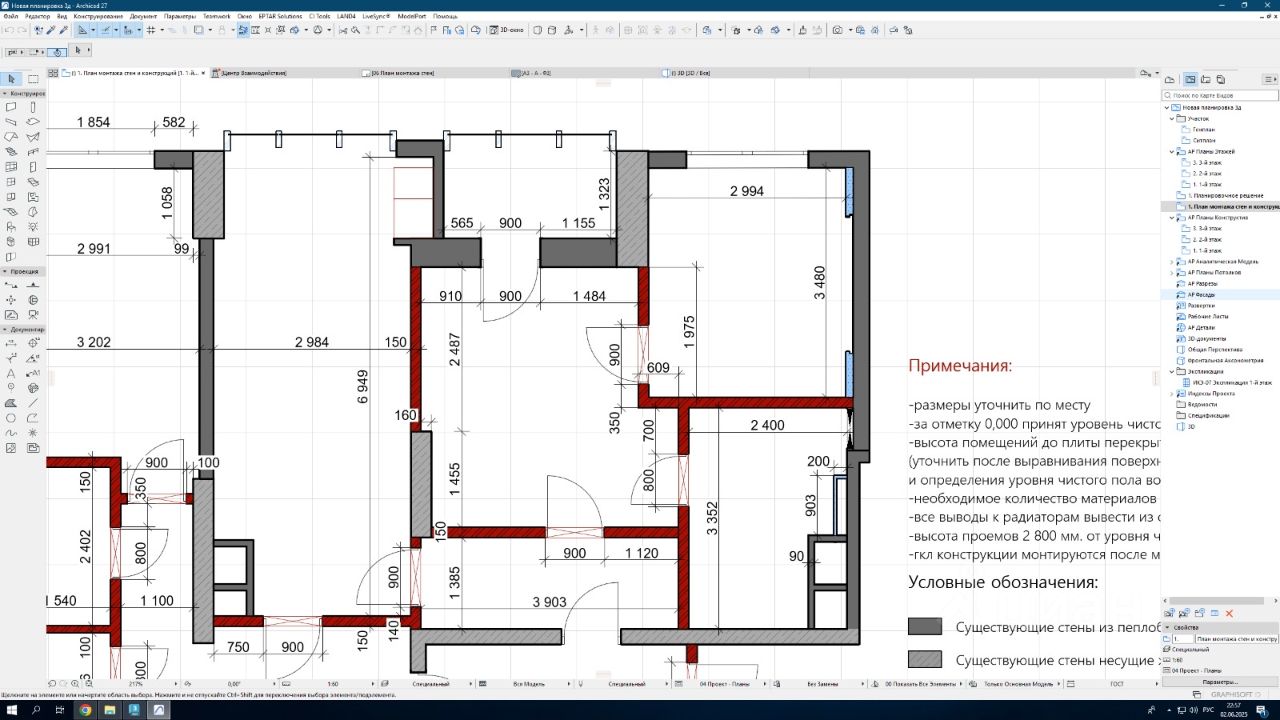Image resolution: width=1280 pixels, height=720 pixels.
Task: Switch to the План монтажа стен tab
Action: coord(403,73)
